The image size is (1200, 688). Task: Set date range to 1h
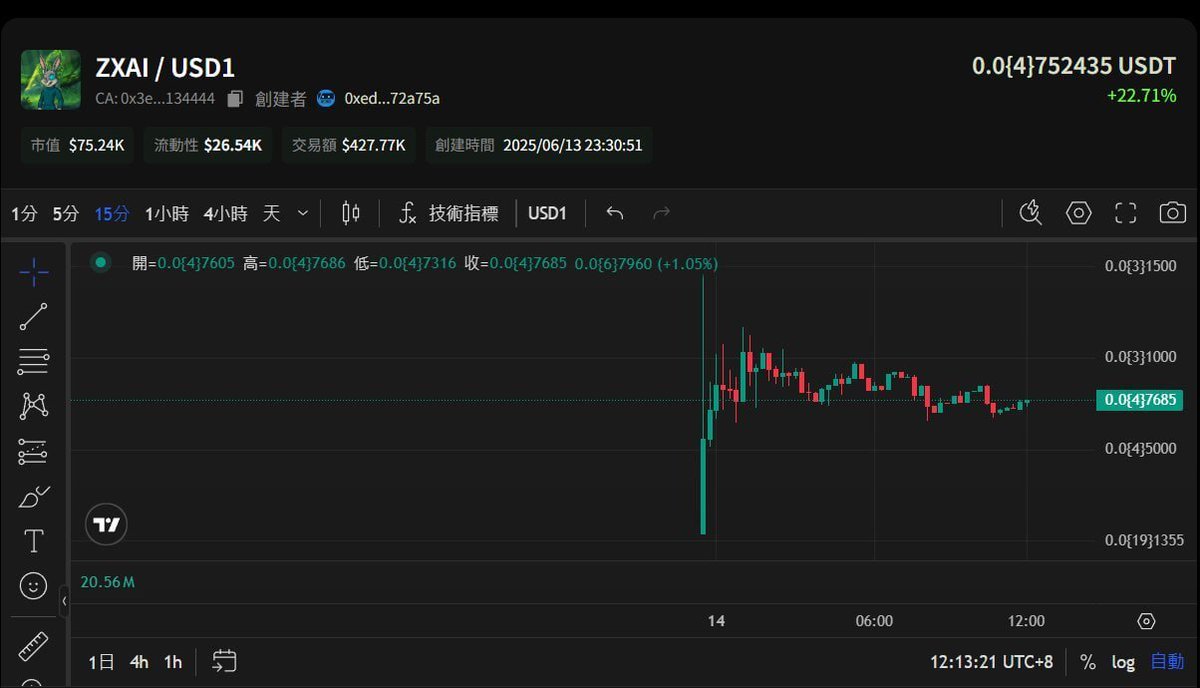tap(173, 662)
